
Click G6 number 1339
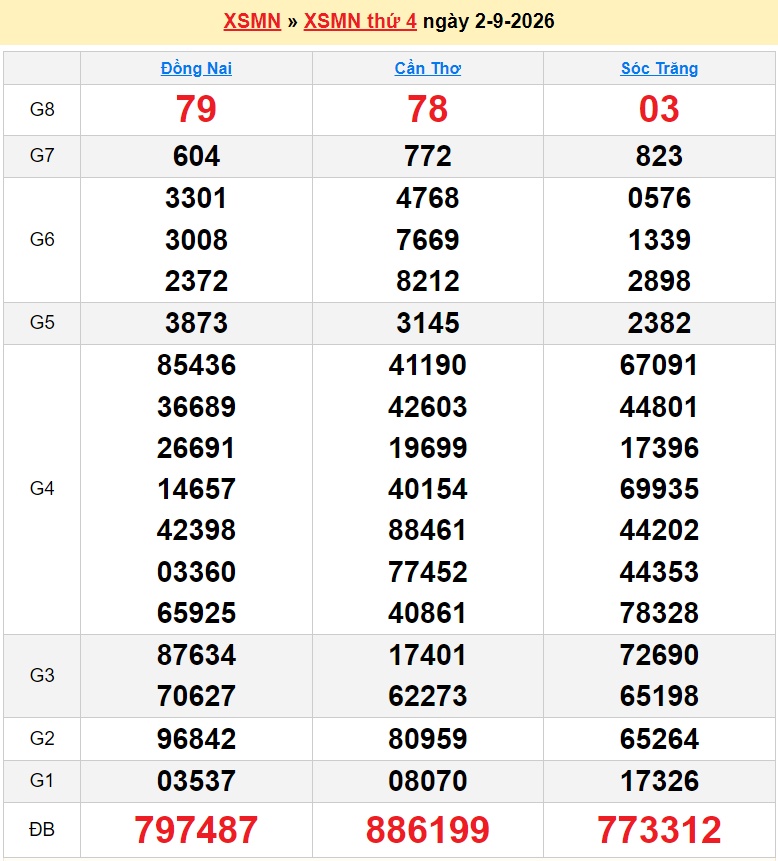(659, 240)
